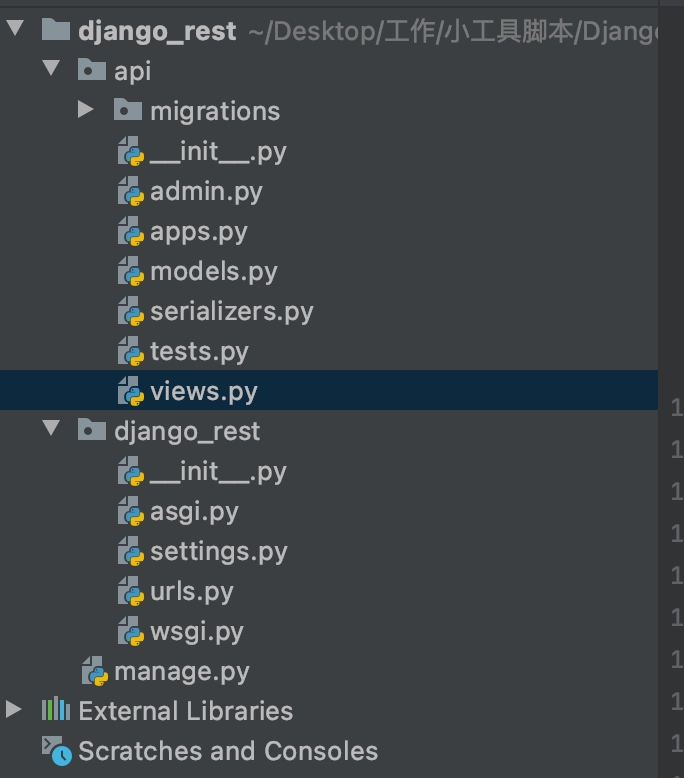684x778 pixels.
Task: Open urls.py from the tree
Action: coord(191,591)
